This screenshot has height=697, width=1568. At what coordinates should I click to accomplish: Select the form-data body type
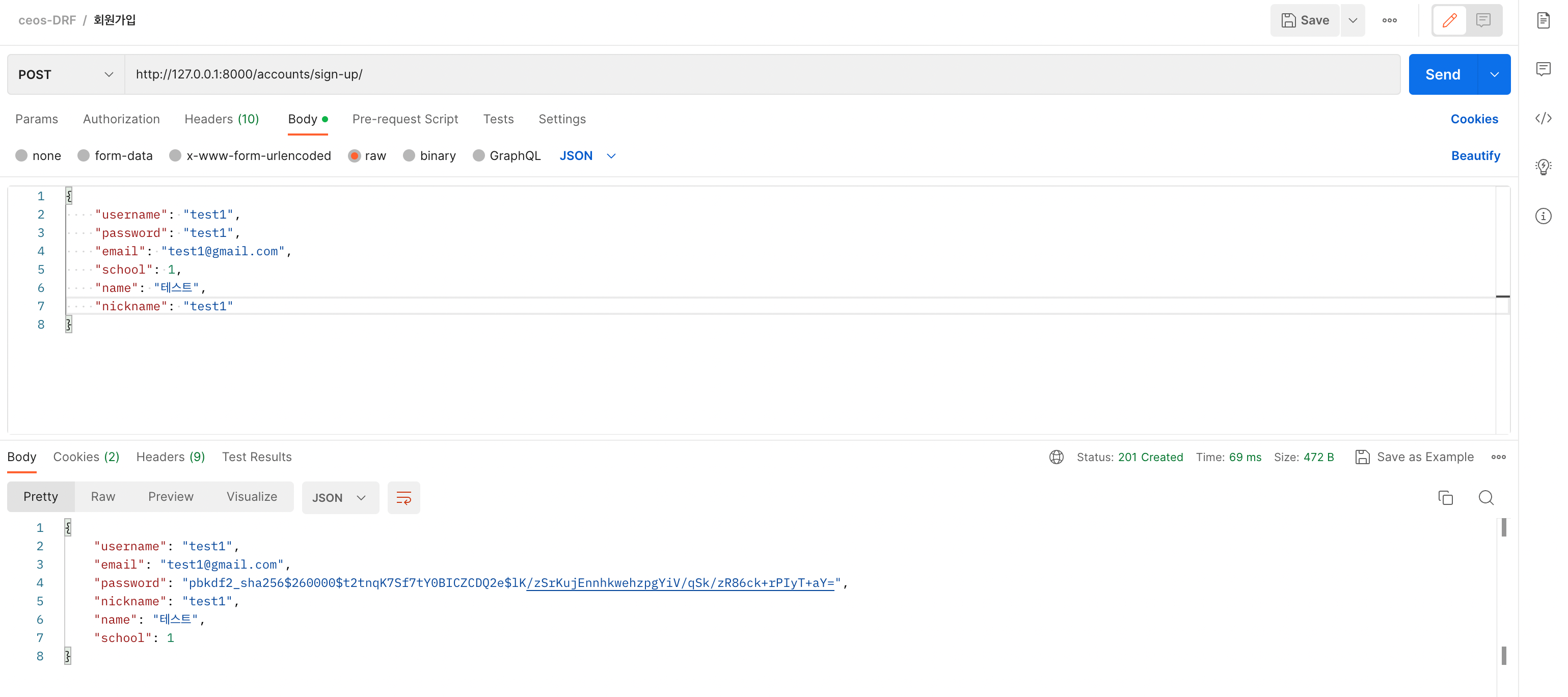click(115, 156)
